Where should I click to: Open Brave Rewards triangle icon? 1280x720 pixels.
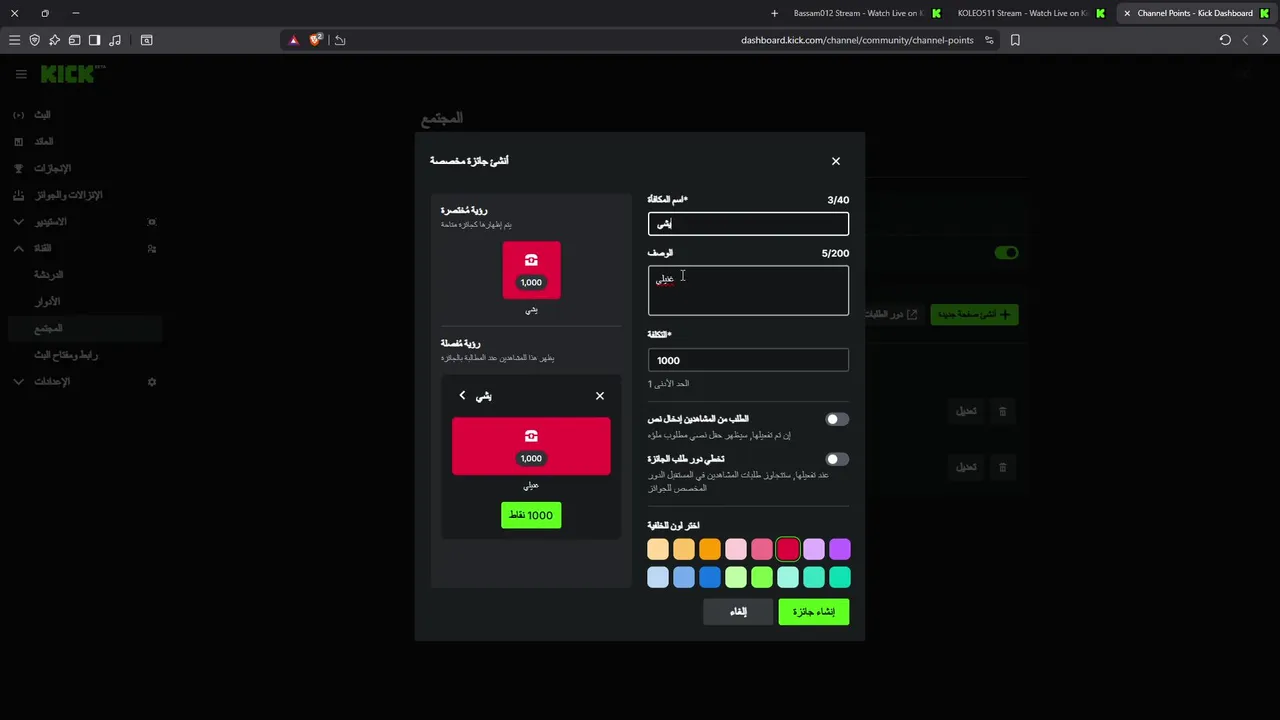[x=294, y=40]
